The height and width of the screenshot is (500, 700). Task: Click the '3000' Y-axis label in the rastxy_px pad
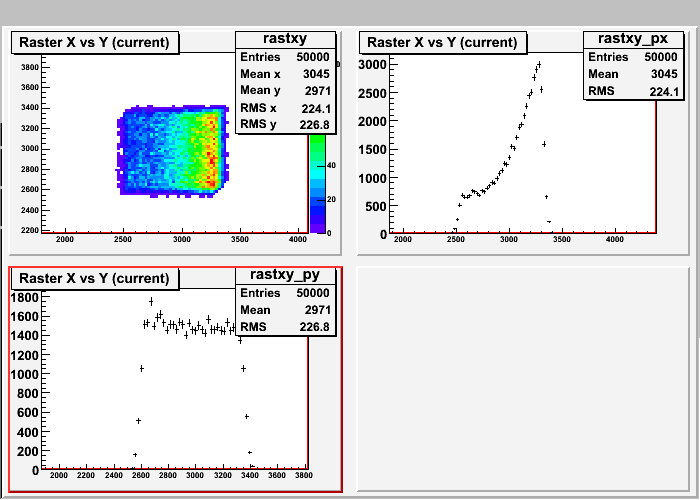pyautogui.click(x=372, y=65)
